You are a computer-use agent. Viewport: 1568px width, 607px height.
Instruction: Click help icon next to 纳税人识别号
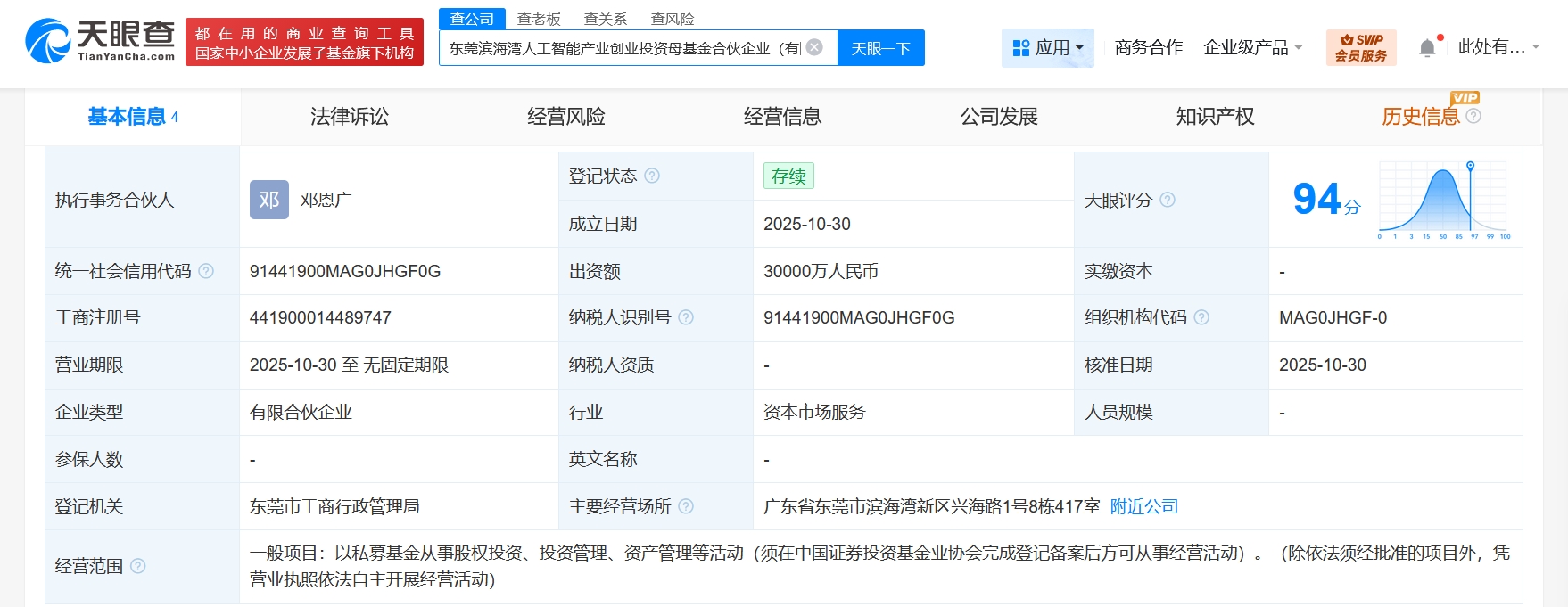[x=686, y=317]
